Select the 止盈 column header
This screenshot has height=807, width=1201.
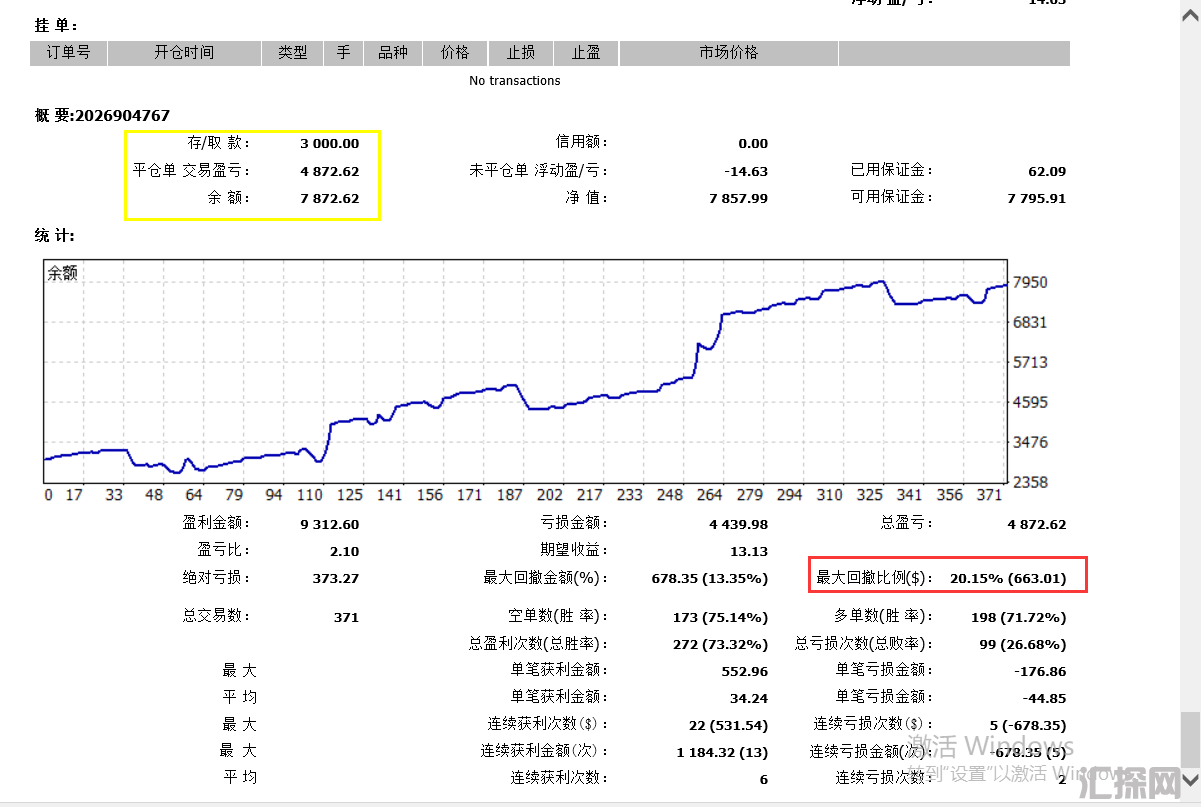pyautogui.click(x=585, y=53)
